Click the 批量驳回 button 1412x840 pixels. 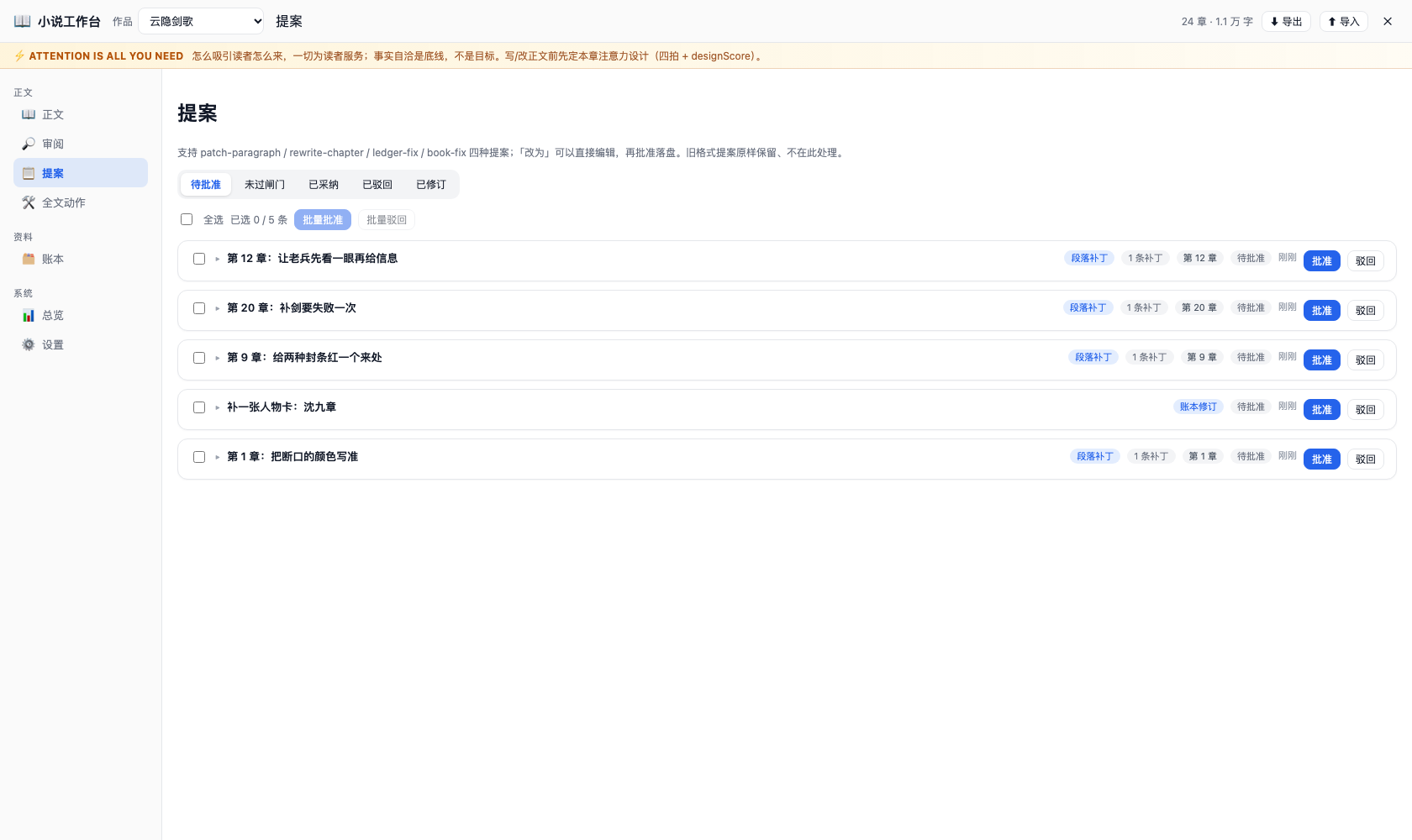[387, 220]
